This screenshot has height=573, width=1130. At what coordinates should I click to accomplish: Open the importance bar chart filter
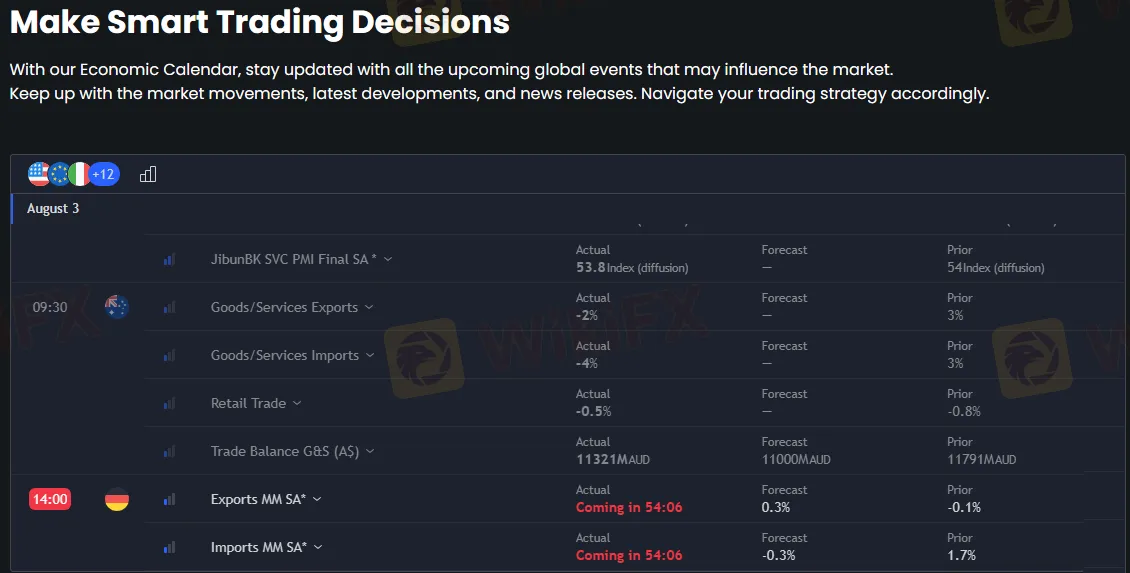[x=148, y=174]
